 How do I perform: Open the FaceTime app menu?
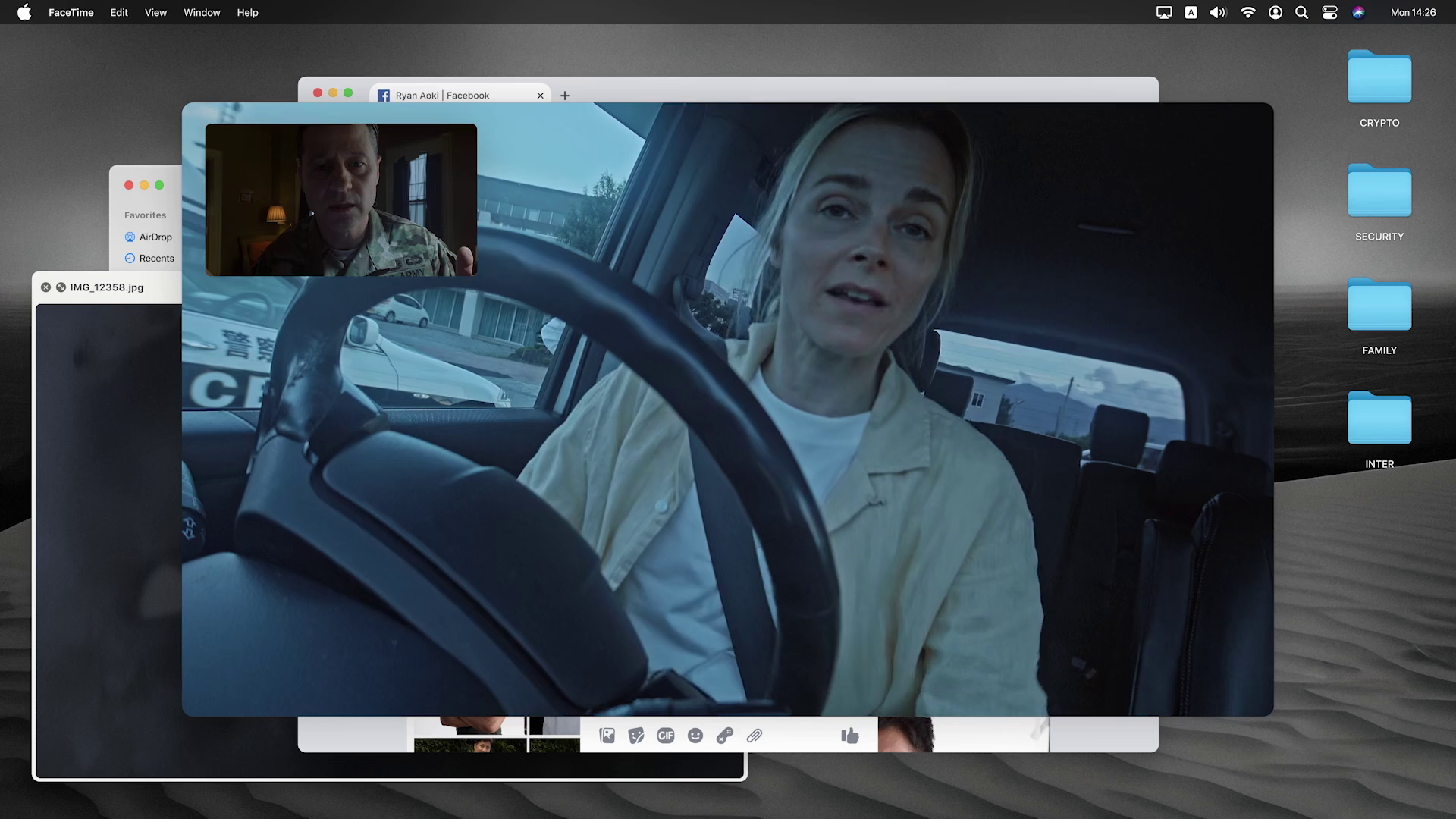(x=71, y=12)
